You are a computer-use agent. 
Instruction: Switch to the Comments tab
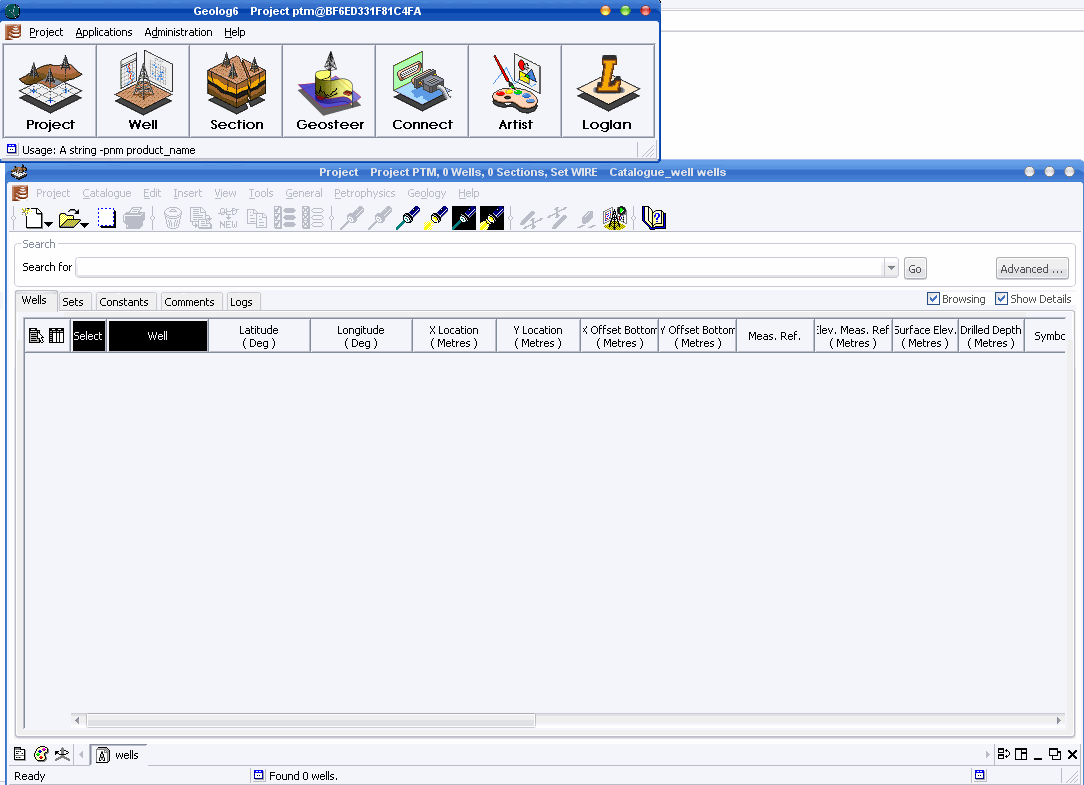click(189, 302)
